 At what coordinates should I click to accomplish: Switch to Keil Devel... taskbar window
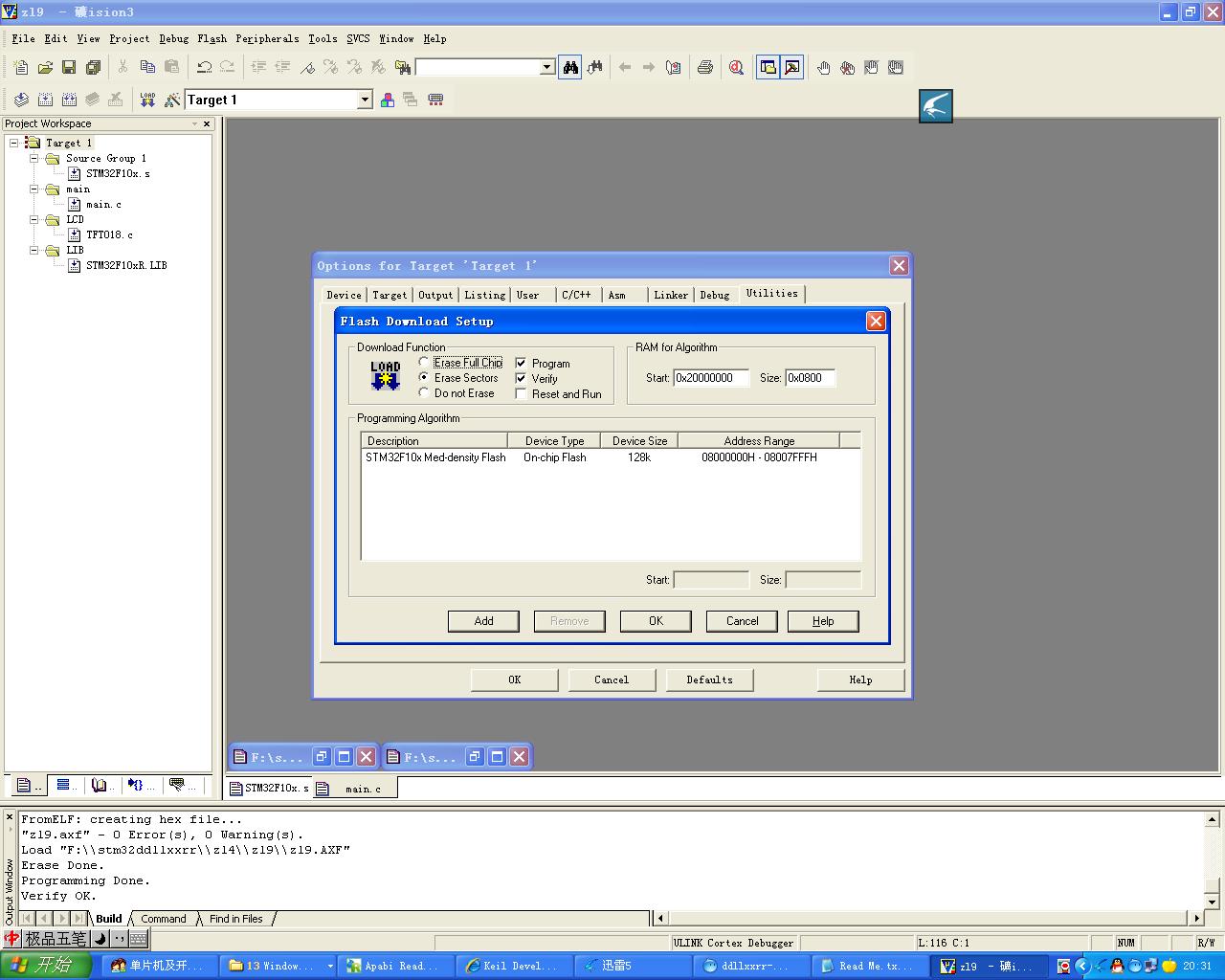click(x=515, y=966)
